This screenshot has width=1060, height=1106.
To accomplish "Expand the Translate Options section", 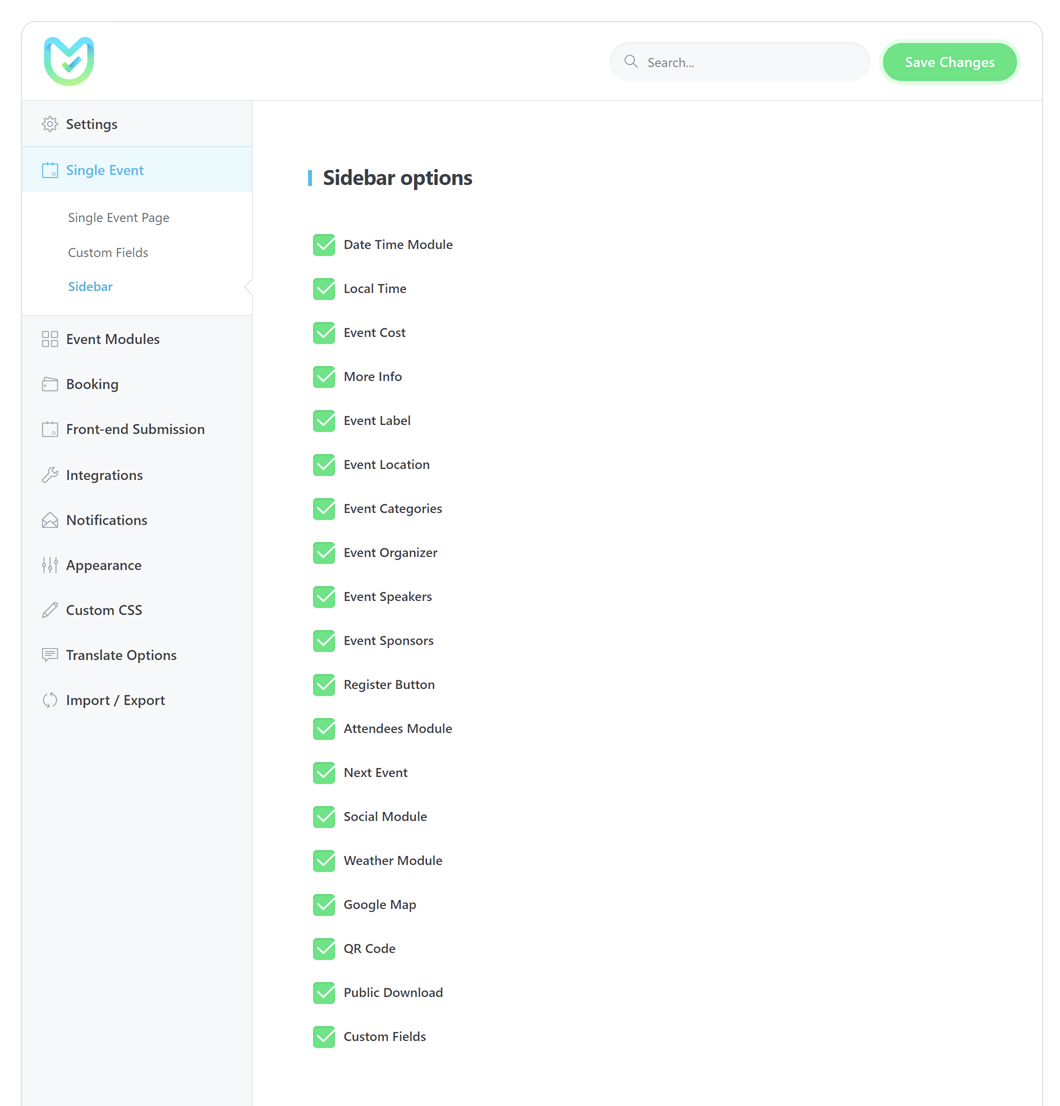I will (x=121, y=655).
